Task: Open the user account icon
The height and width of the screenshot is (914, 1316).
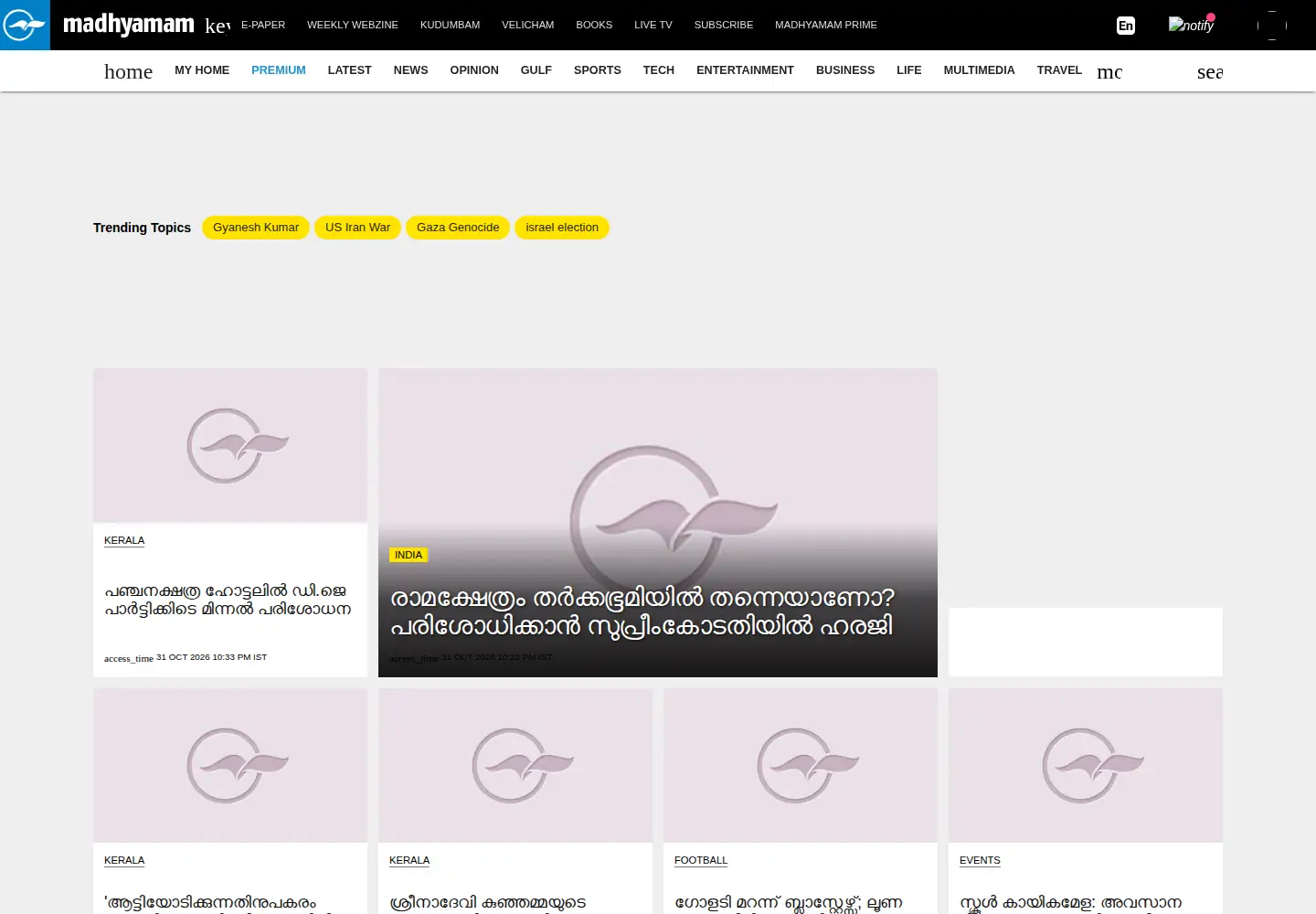Action: pyautogui.click(x=1272, y=26)
